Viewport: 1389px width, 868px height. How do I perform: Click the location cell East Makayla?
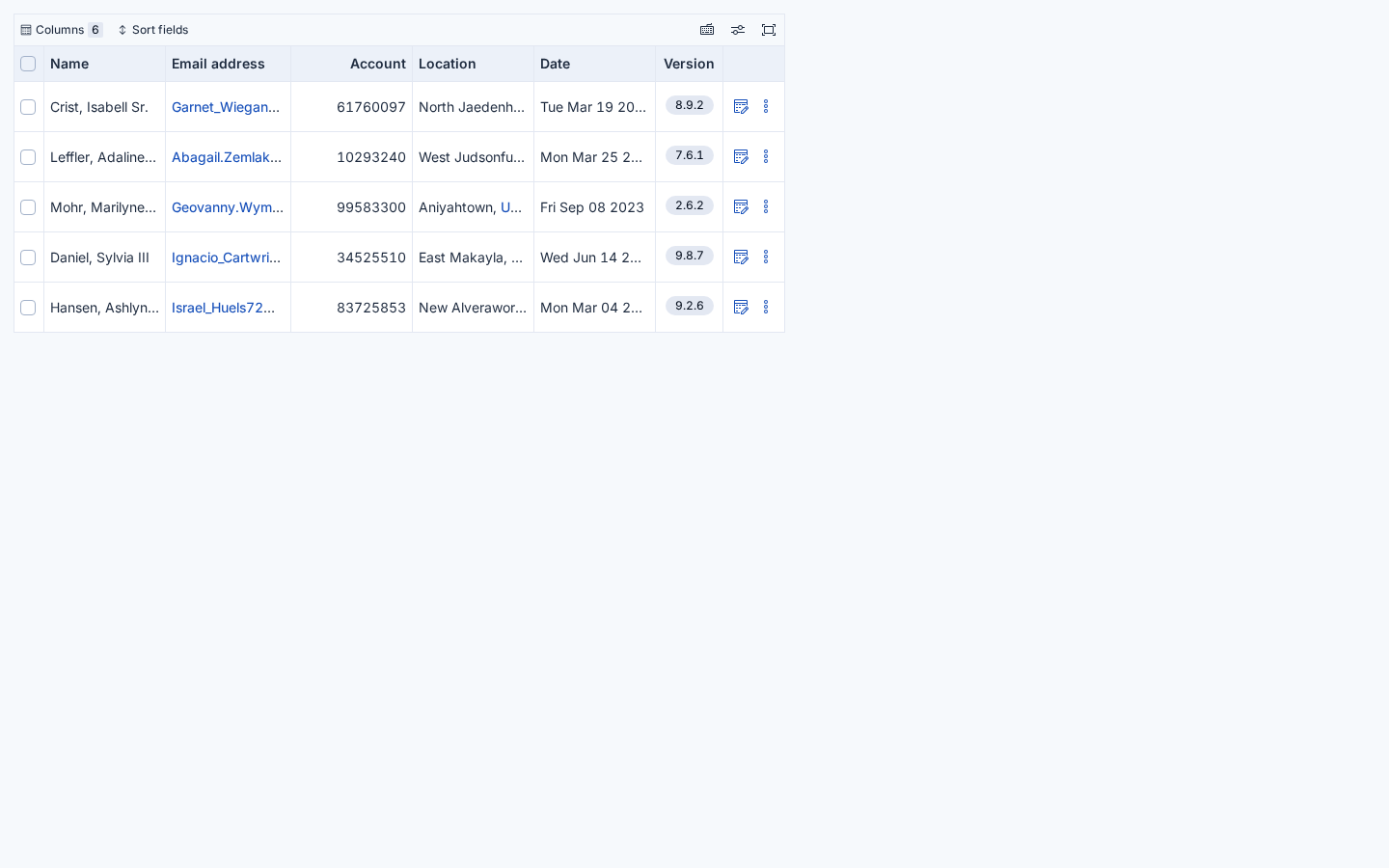tap(471, 258)
